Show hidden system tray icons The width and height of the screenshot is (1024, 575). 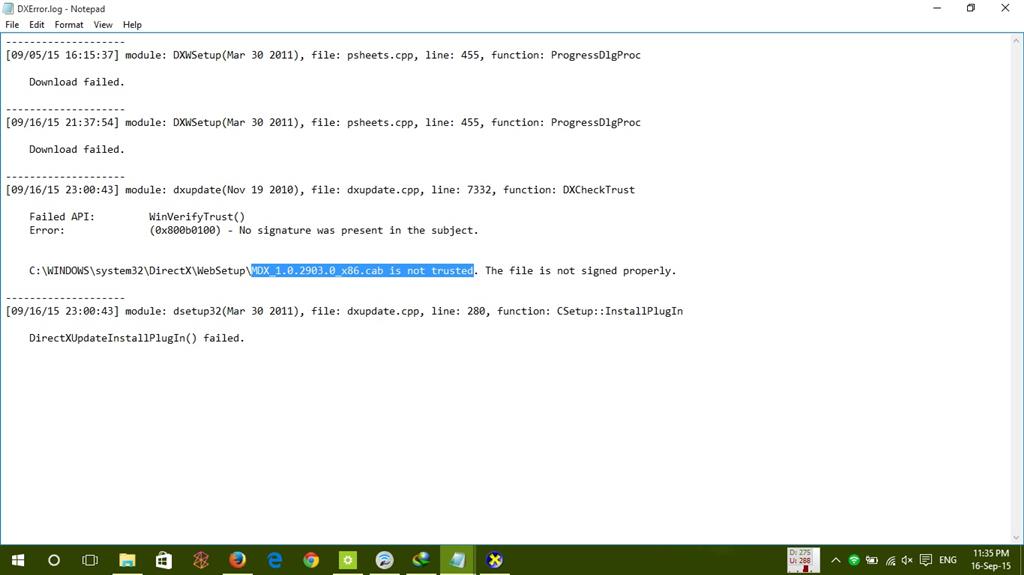coord(835,560)
